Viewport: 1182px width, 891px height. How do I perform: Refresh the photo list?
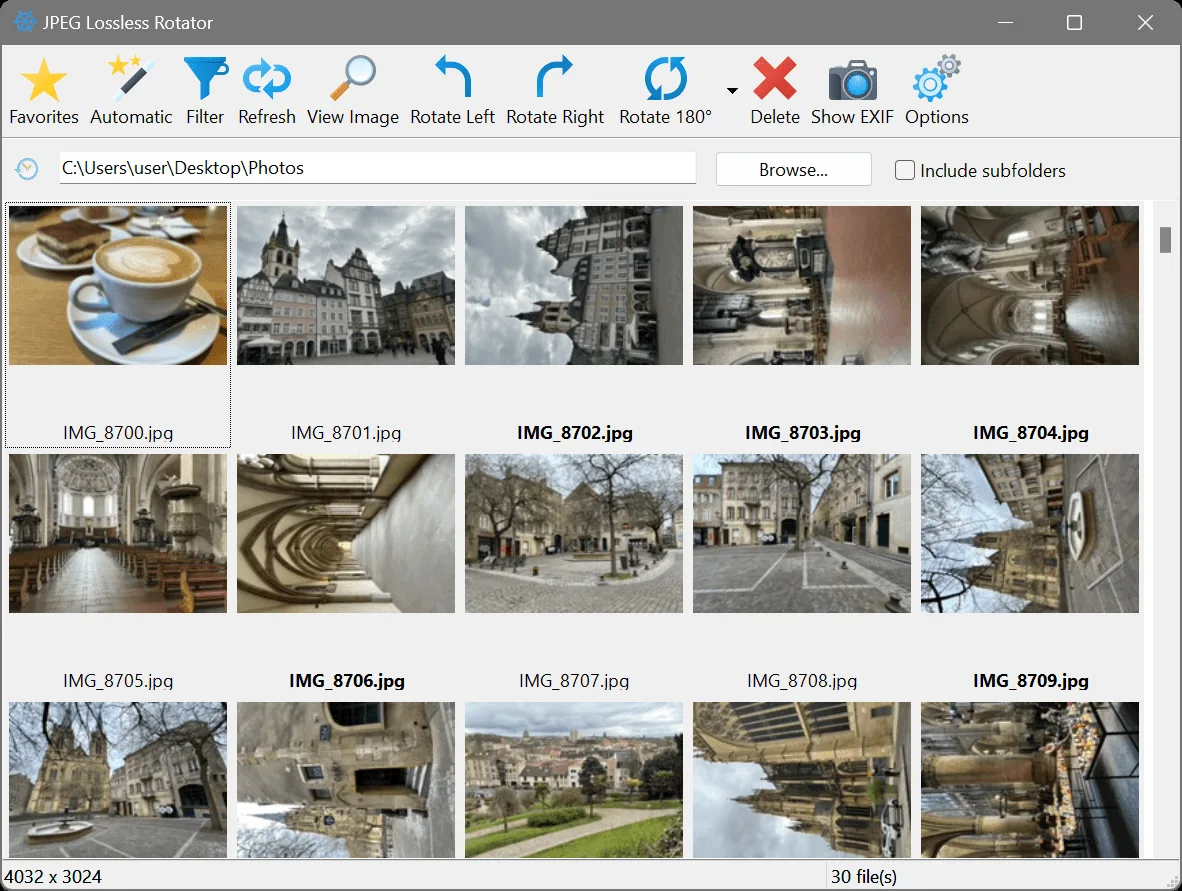267,90
